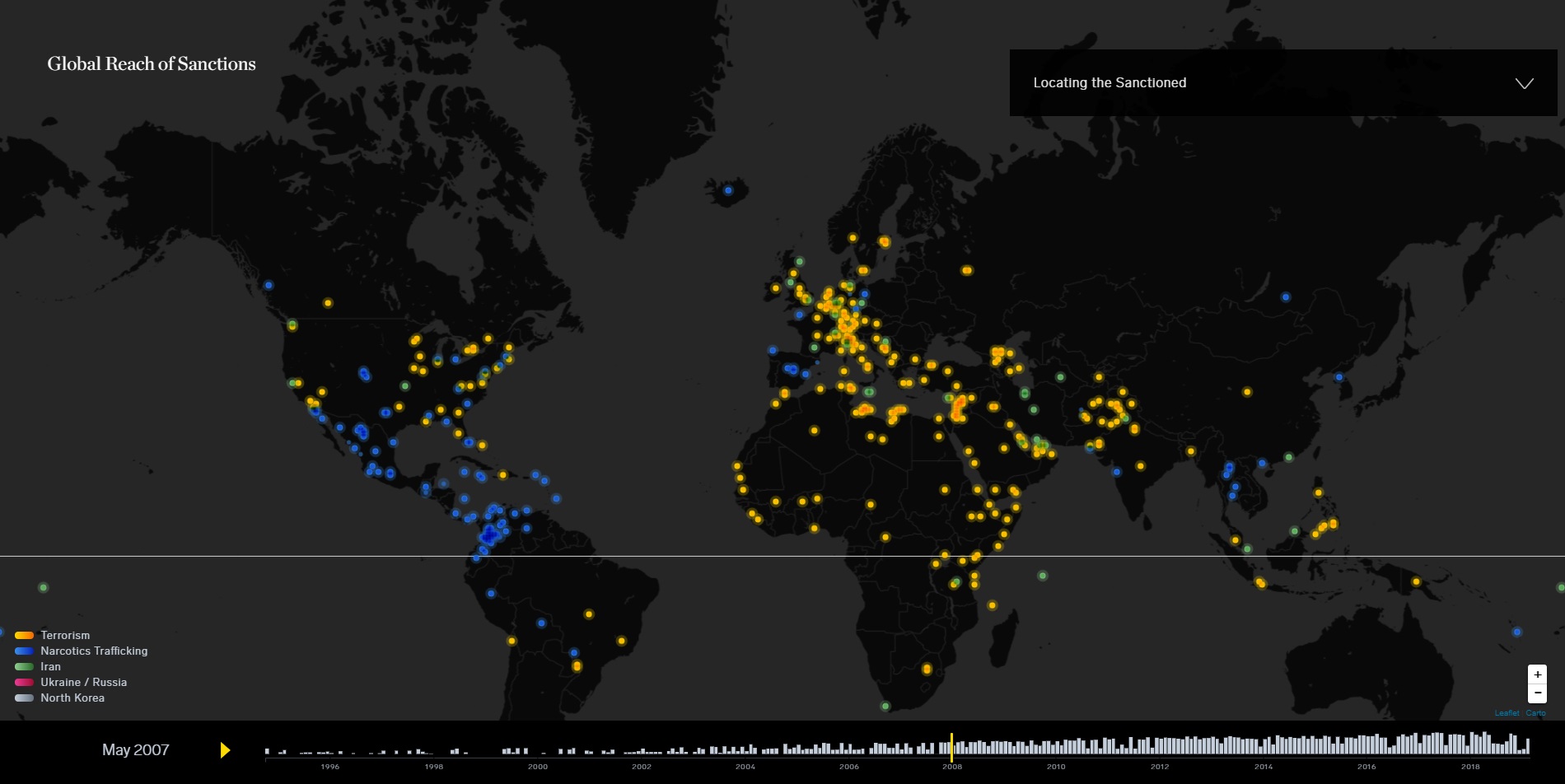Click the green Iran legend swatch
Image resolution: width=1565 pixels, height=784 pixels.
(x=24, y=667)
